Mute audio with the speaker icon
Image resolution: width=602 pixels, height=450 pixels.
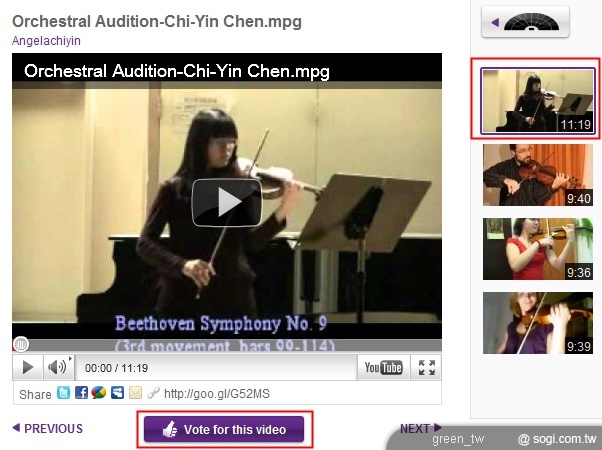click(x=57, y=367)
